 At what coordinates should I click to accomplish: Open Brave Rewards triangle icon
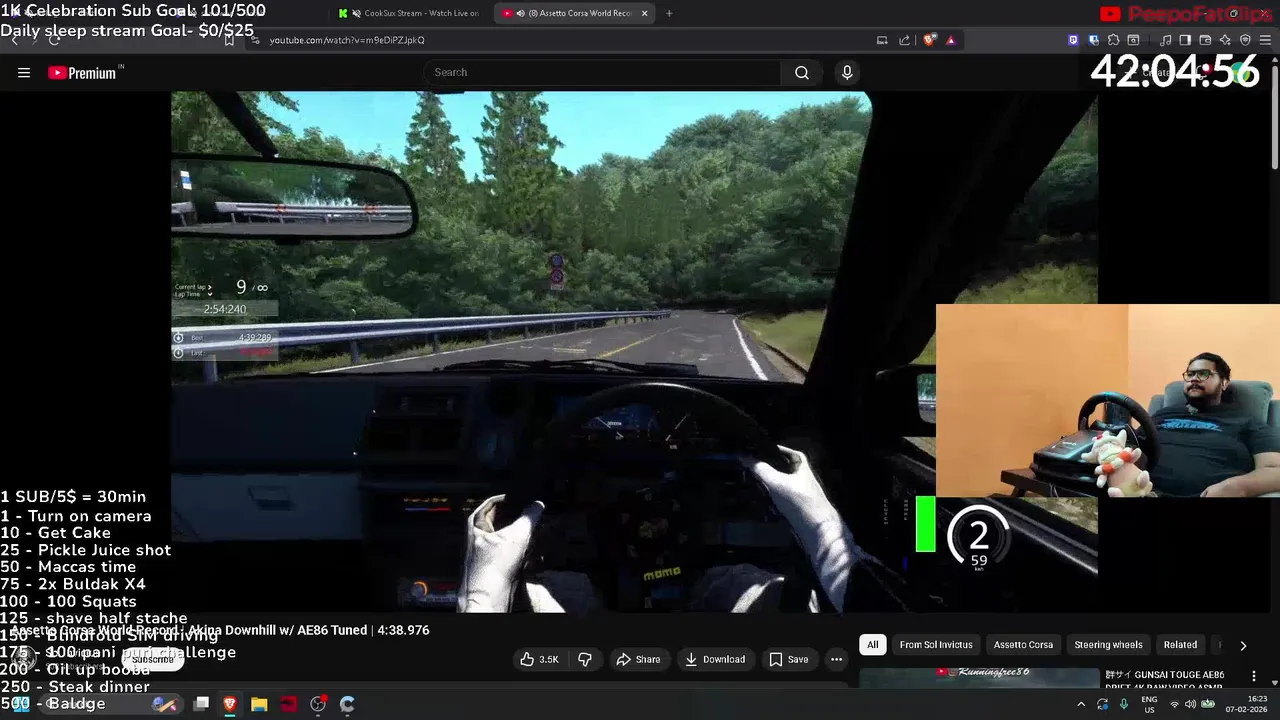point(951,40)
